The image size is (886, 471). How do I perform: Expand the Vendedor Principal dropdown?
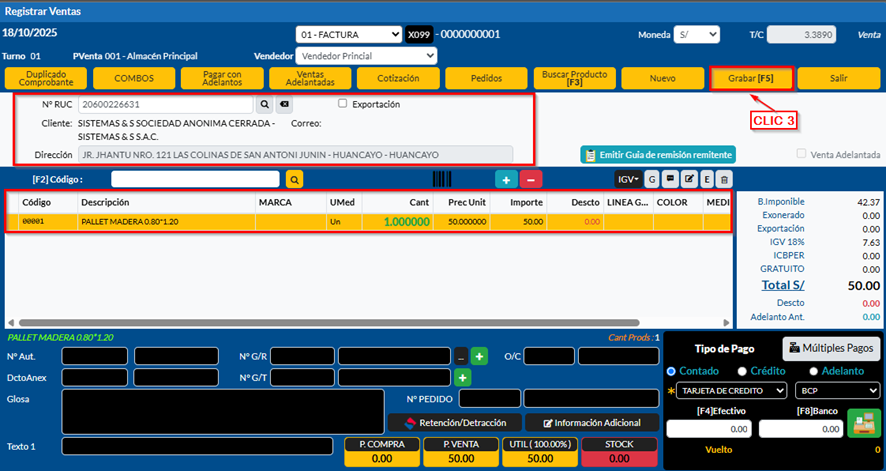pyautogui.click(x=367, y=56)
